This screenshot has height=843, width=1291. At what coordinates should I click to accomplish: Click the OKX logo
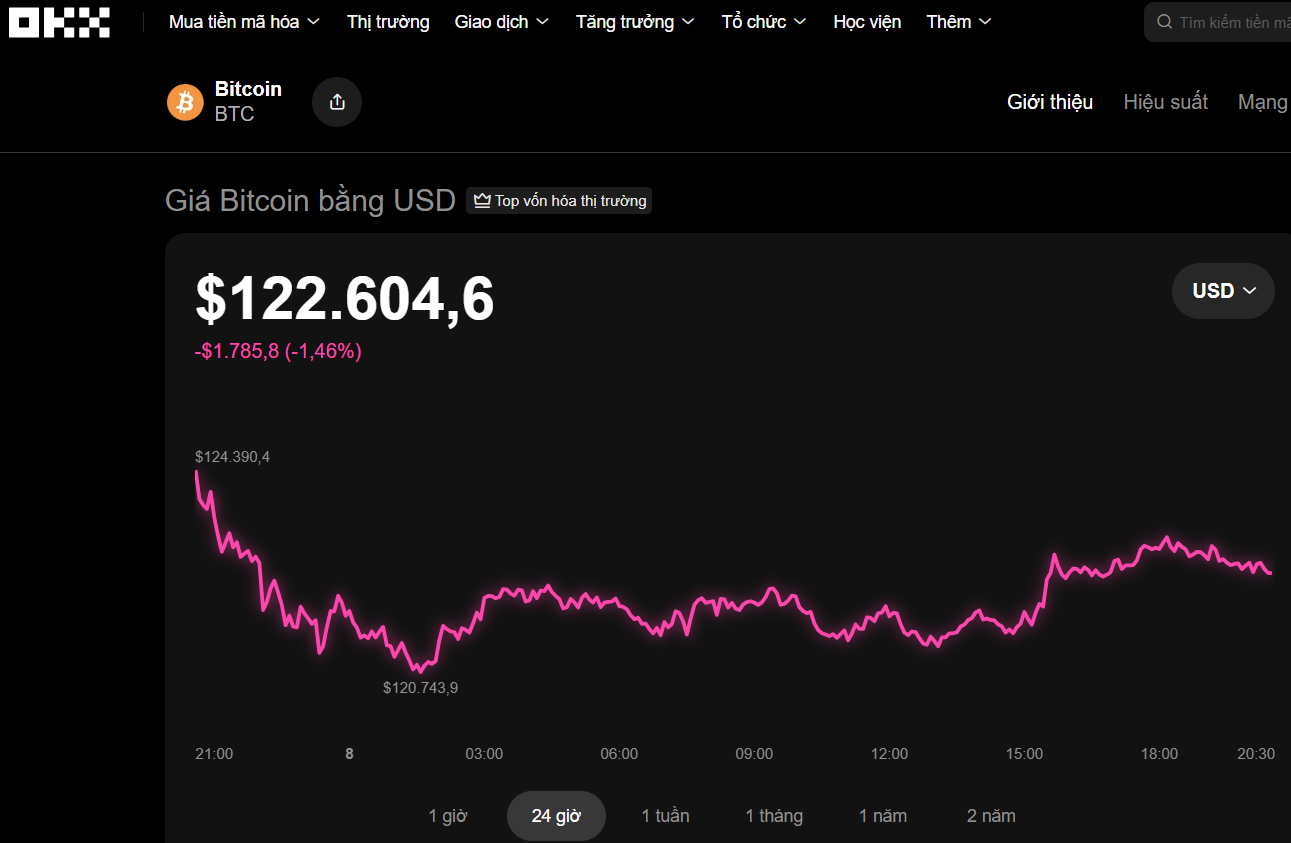pos(59,21)
